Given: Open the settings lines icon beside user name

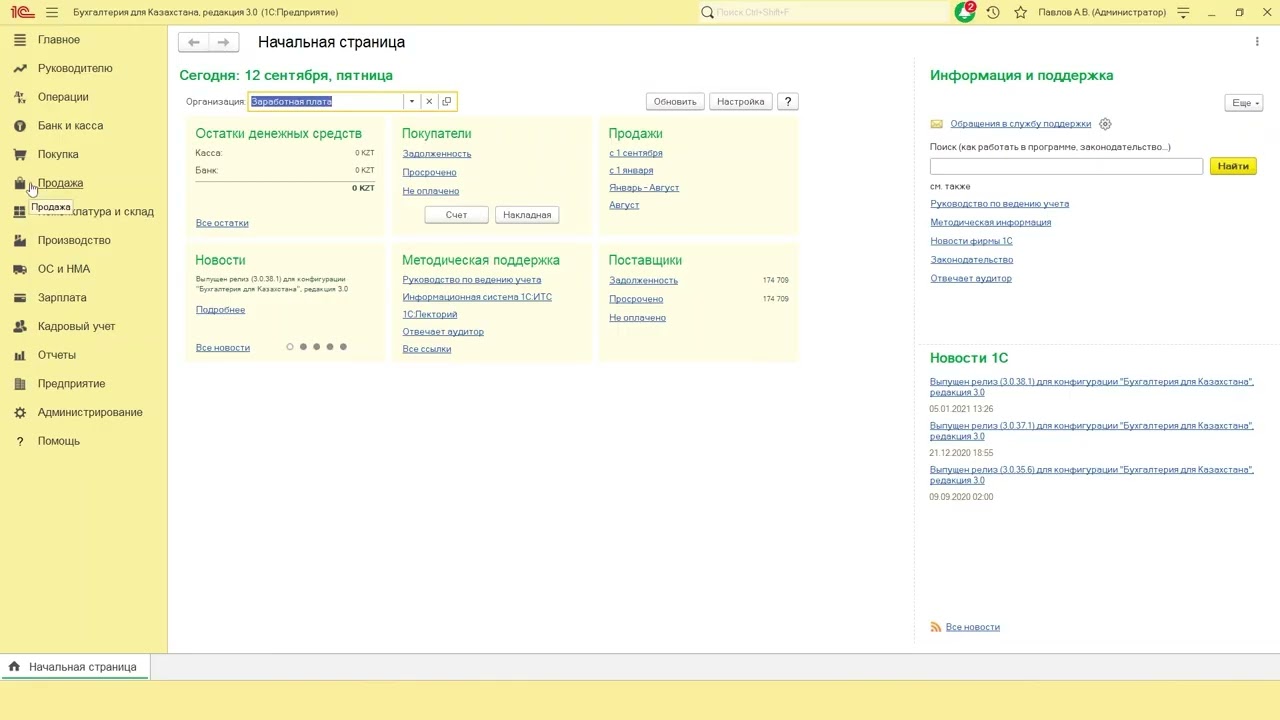Looking at the screenshot, I should [x=1184, y=12].
